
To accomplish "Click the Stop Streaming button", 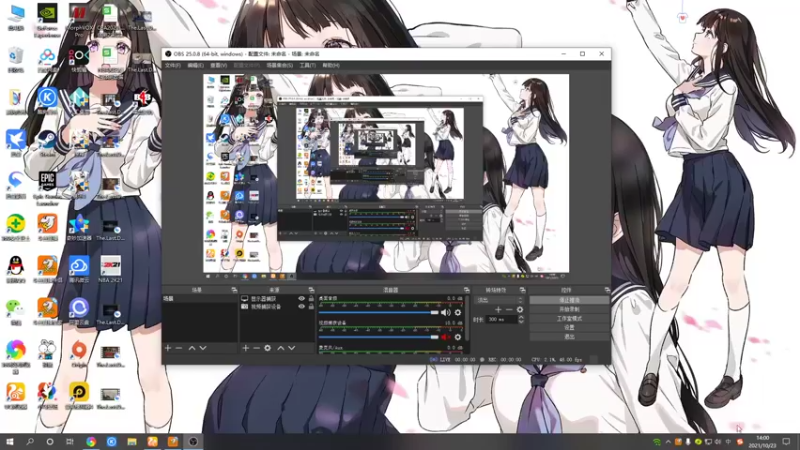I will [569, 300].
